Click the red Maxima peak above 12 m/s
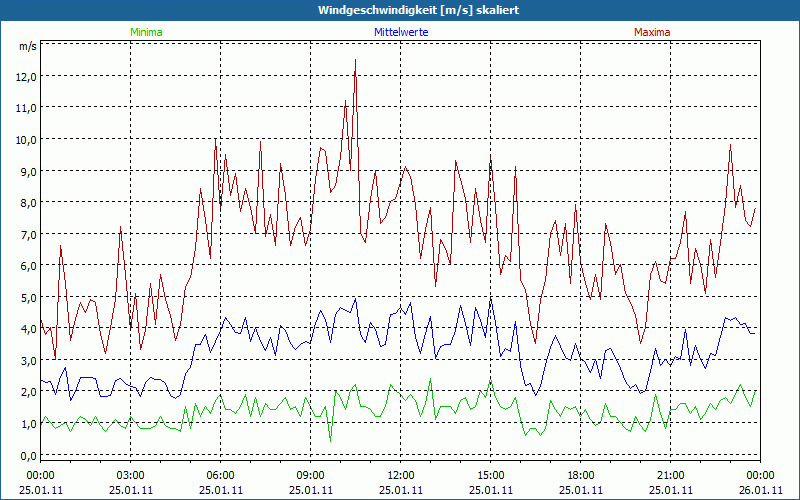 [x=355, y=60]
